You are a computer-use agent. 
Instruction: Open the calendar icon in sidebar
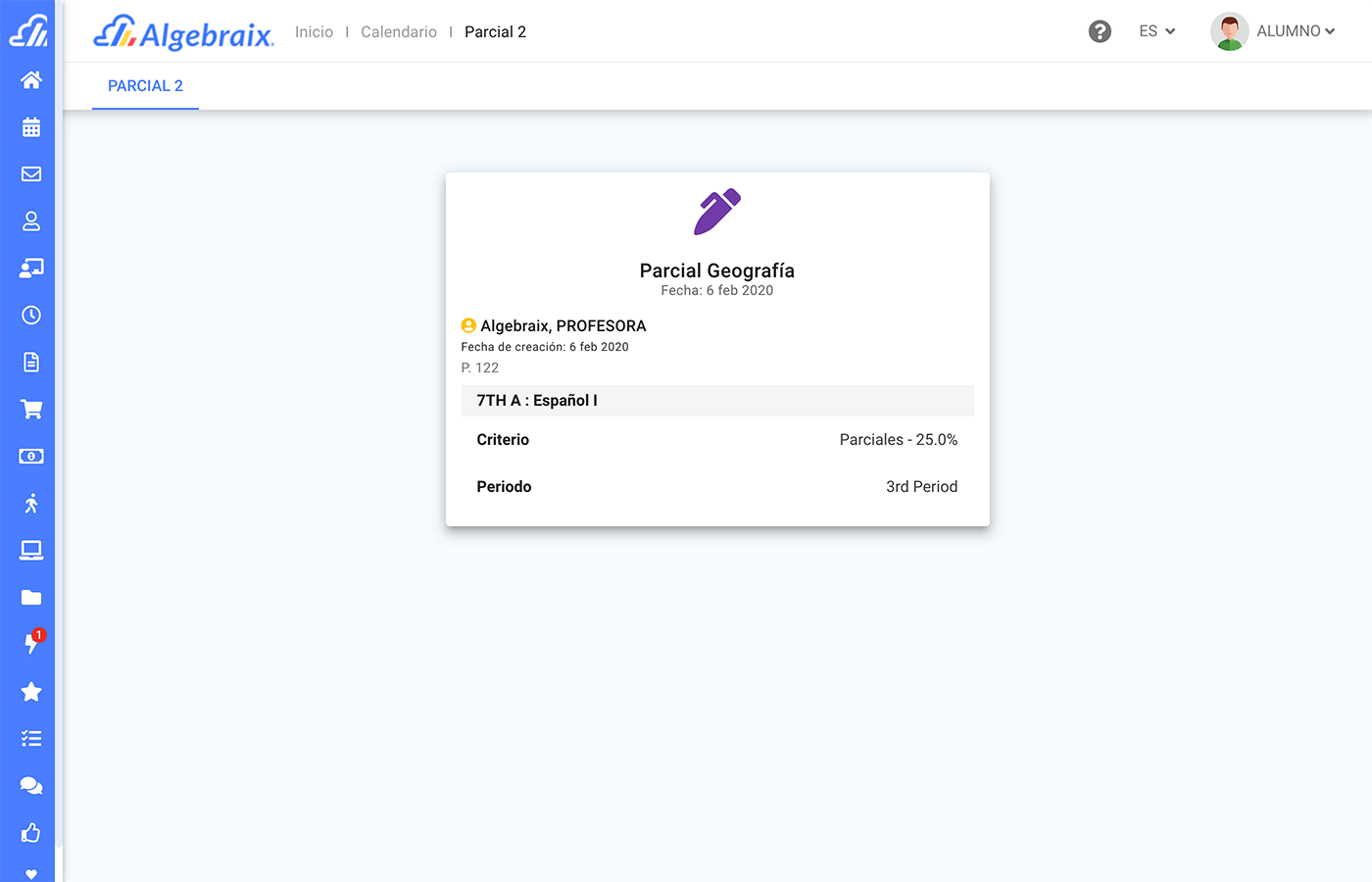click(x=31, y=127)
